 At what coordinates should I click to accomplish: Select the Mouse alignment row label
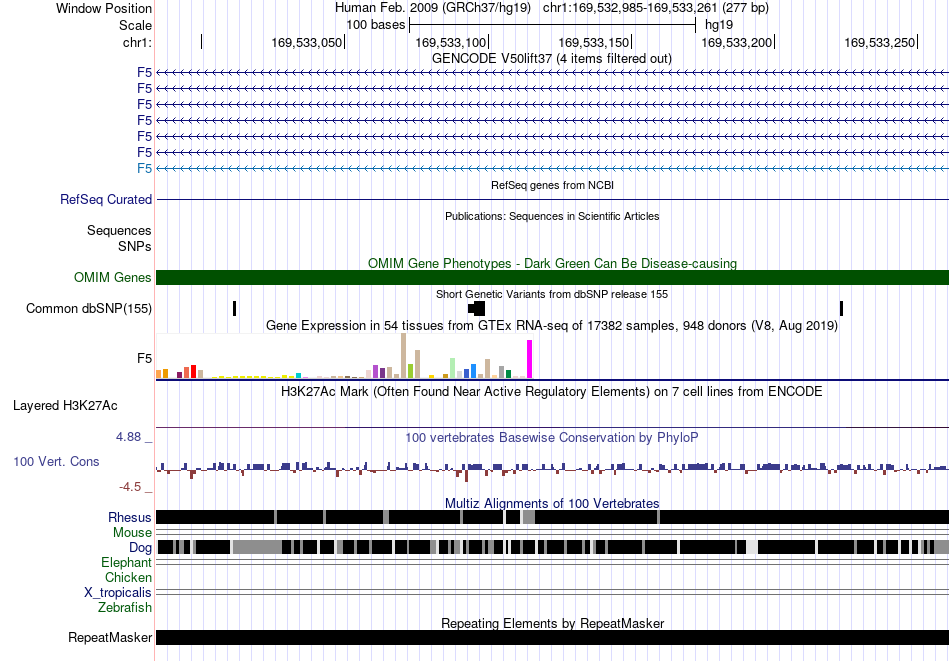coord(132,533)
